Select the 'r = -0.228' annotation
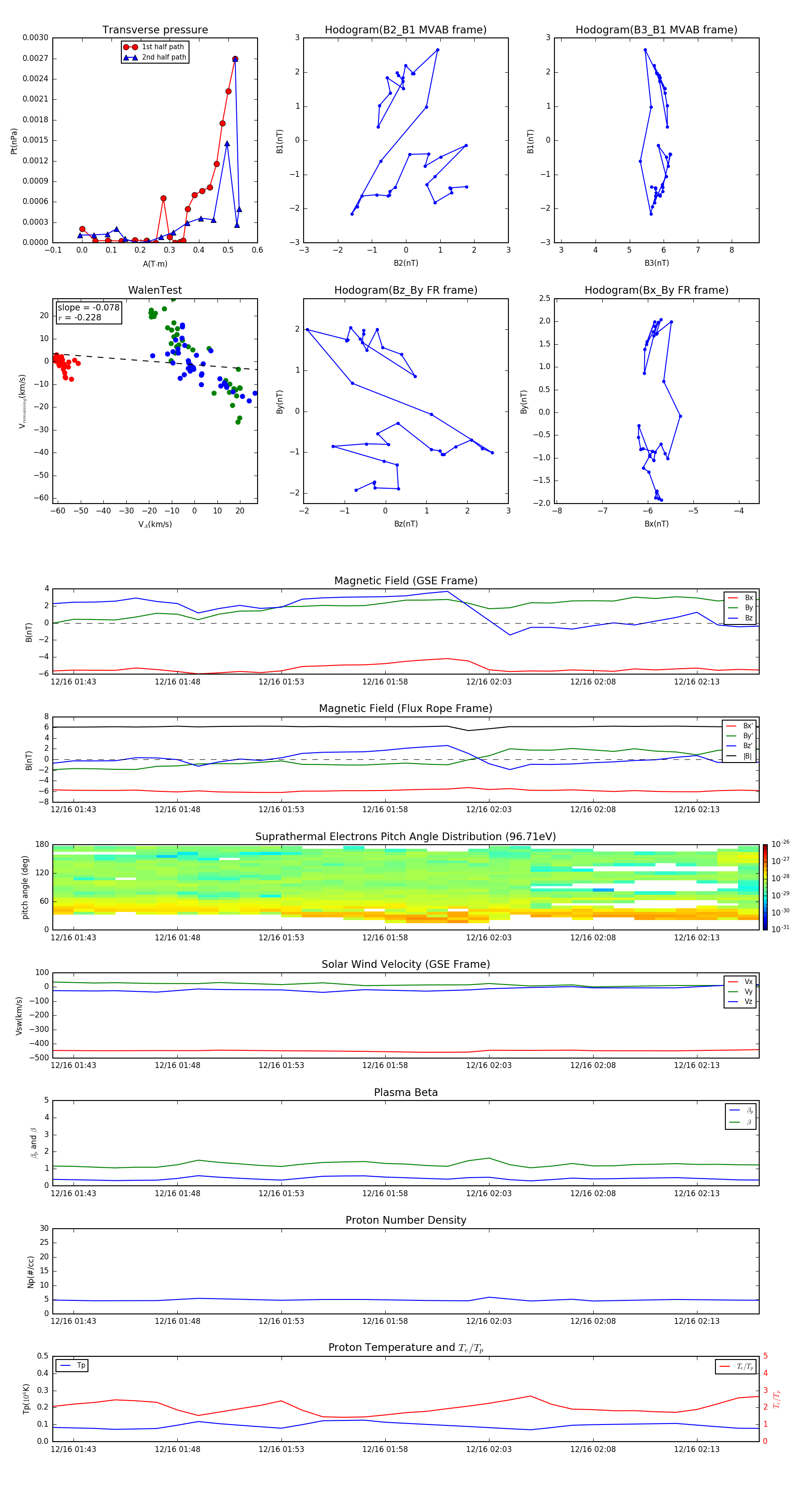This screenshot has height=1489, width=812. [80, 317]
